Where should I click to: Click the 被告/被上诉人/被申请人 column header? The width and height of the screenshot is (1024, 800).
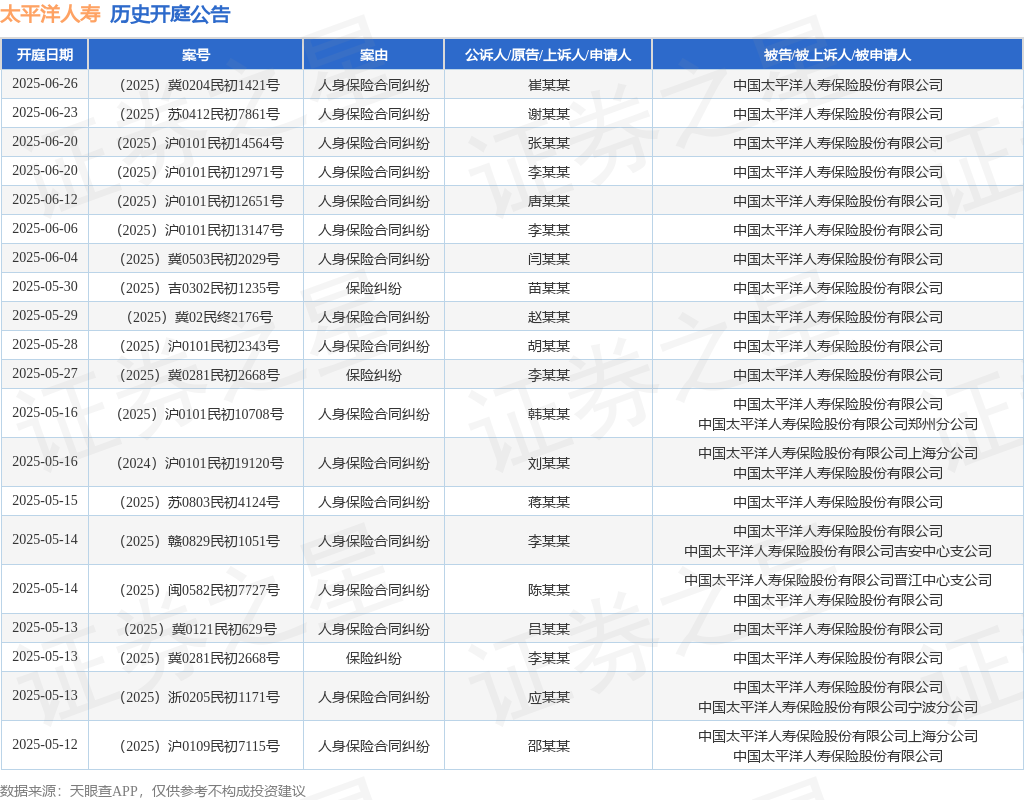click(837, 55)
